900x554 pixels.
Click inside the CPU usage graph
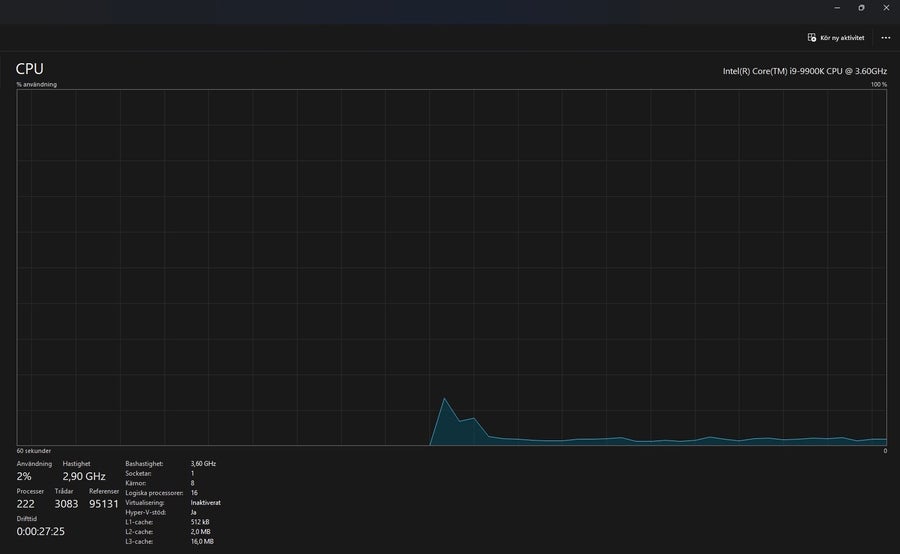(452, 267)
